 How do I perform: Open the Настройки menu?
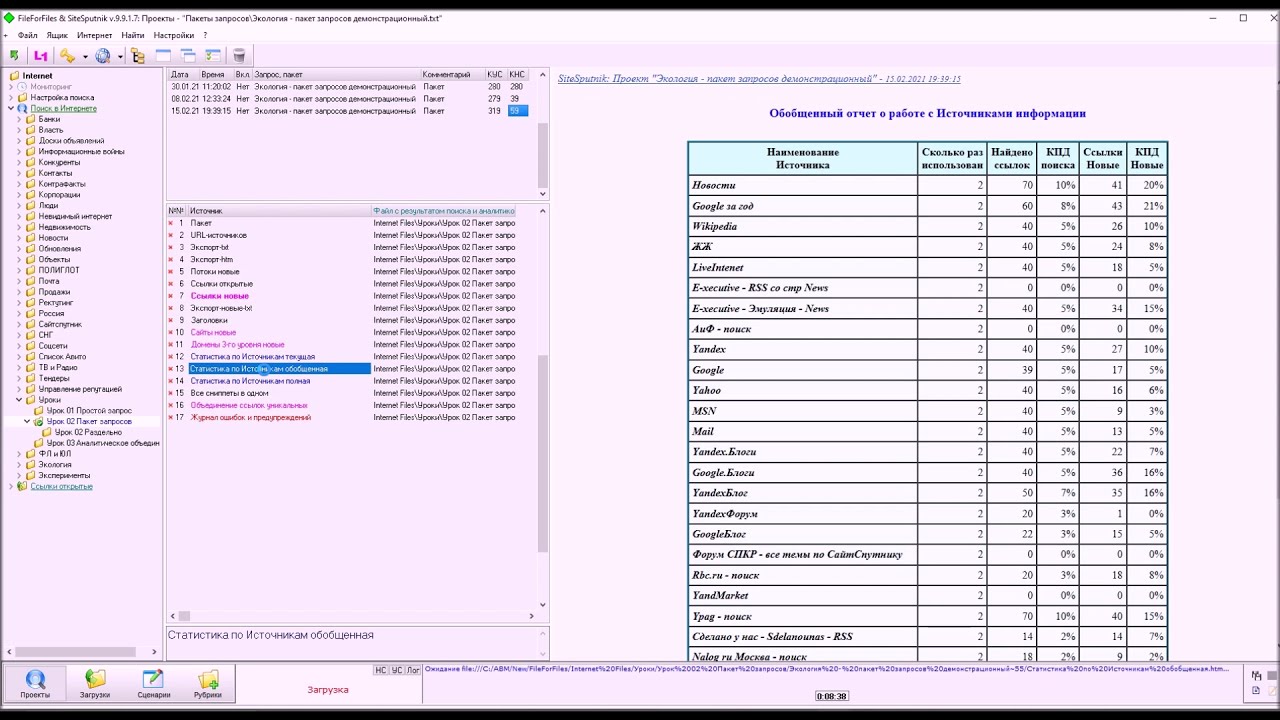(x=174, y=35)
